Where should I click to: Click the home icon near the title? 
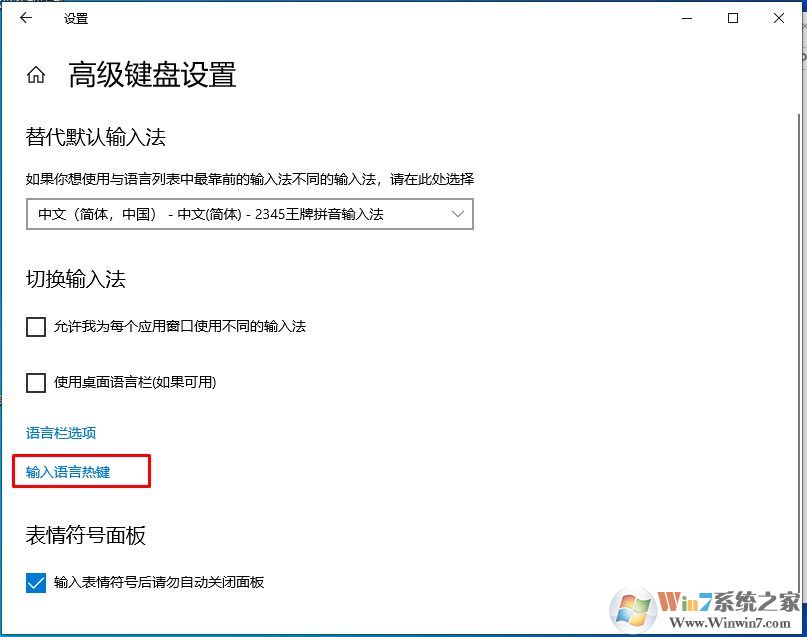coord(36,73)
